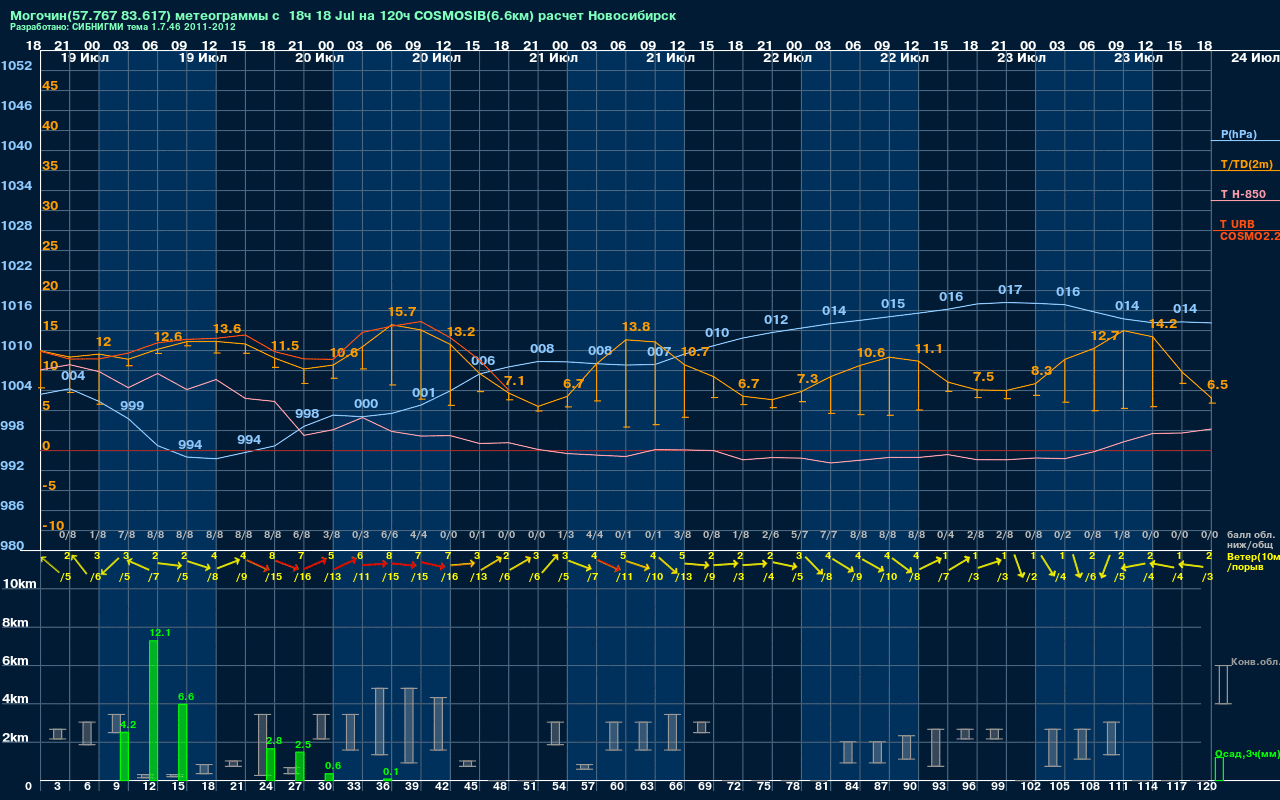Click the green precipitation bar legend symbol

tap(1218, 769)
